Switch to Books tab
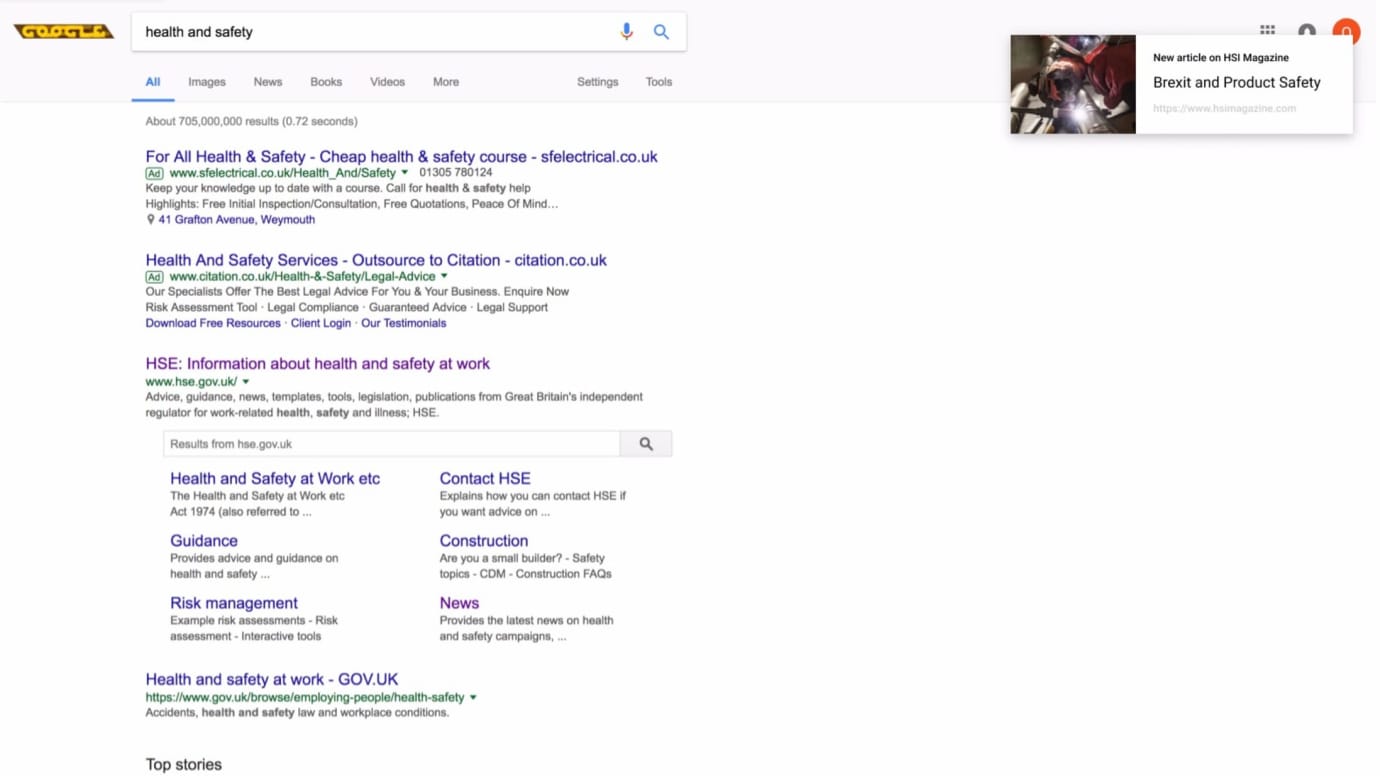The height and width of the screenshot is (776, 1380). [x=326, y=82]
